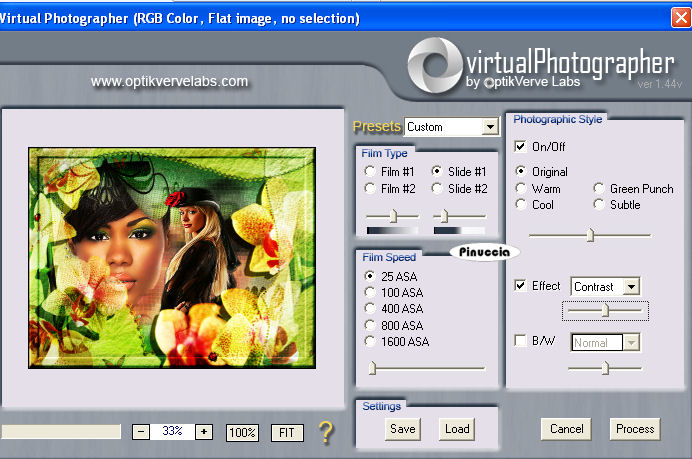Screen dimensions: 692x459
Task: Click the 33% zoom value field
Action: [x=172, y=431]
